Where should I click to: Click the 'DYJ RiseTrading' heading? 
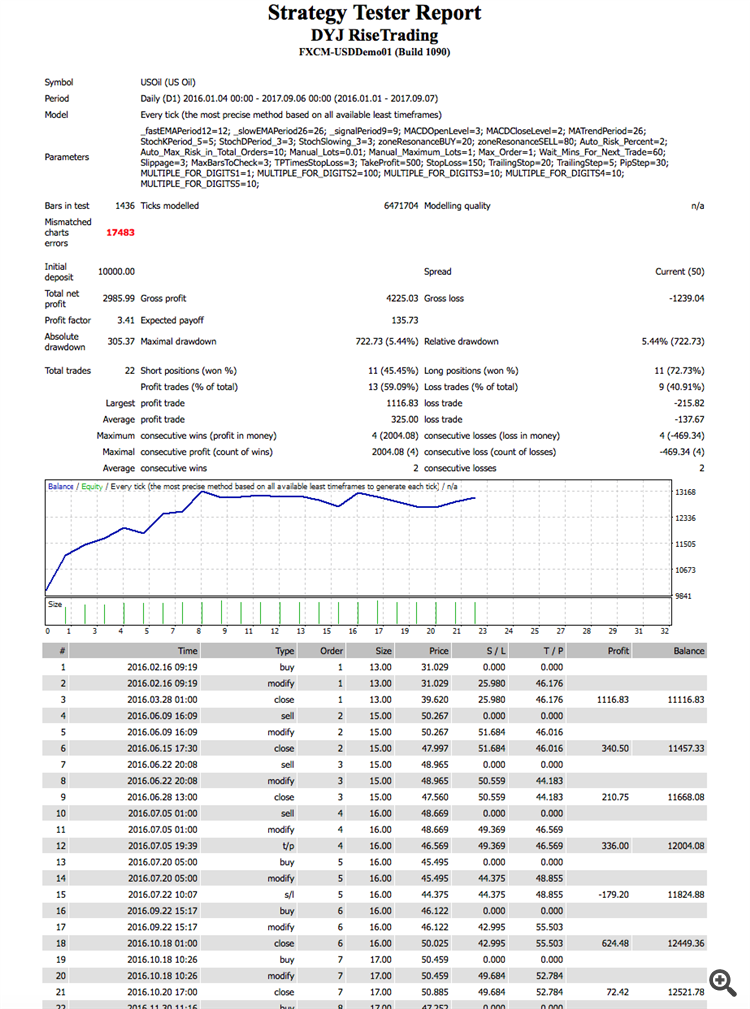tap(374, 35)
